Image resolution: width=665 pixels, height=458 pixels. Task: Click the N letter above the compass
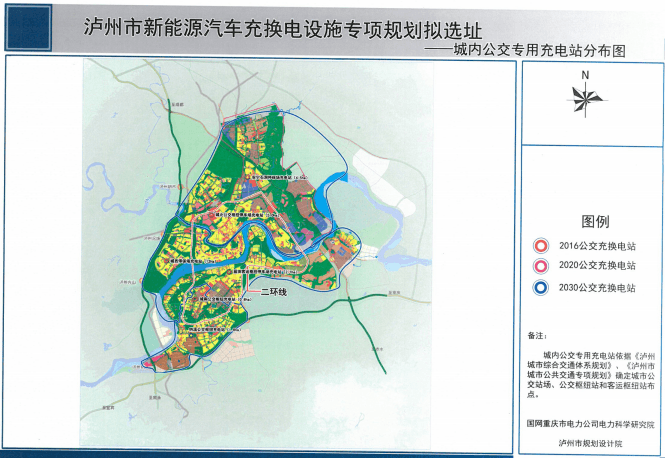coord(585,75)
